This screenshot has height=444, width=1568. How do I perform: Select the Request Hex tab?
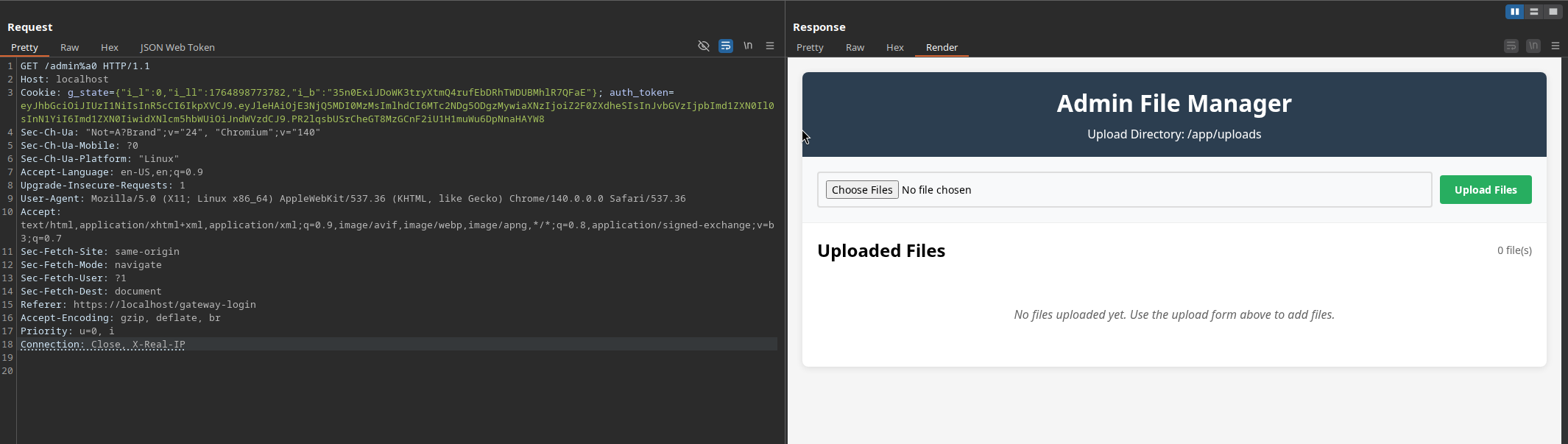pyautogui.click(x=109, y=47)
